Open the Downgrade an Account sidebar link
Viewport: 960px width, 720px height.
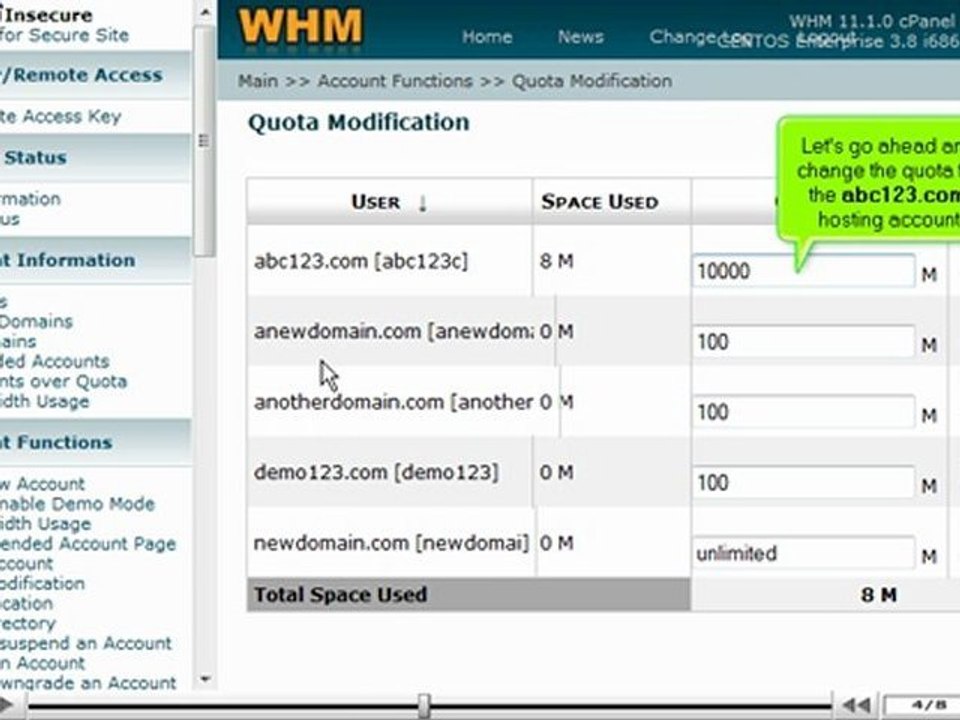88,683
